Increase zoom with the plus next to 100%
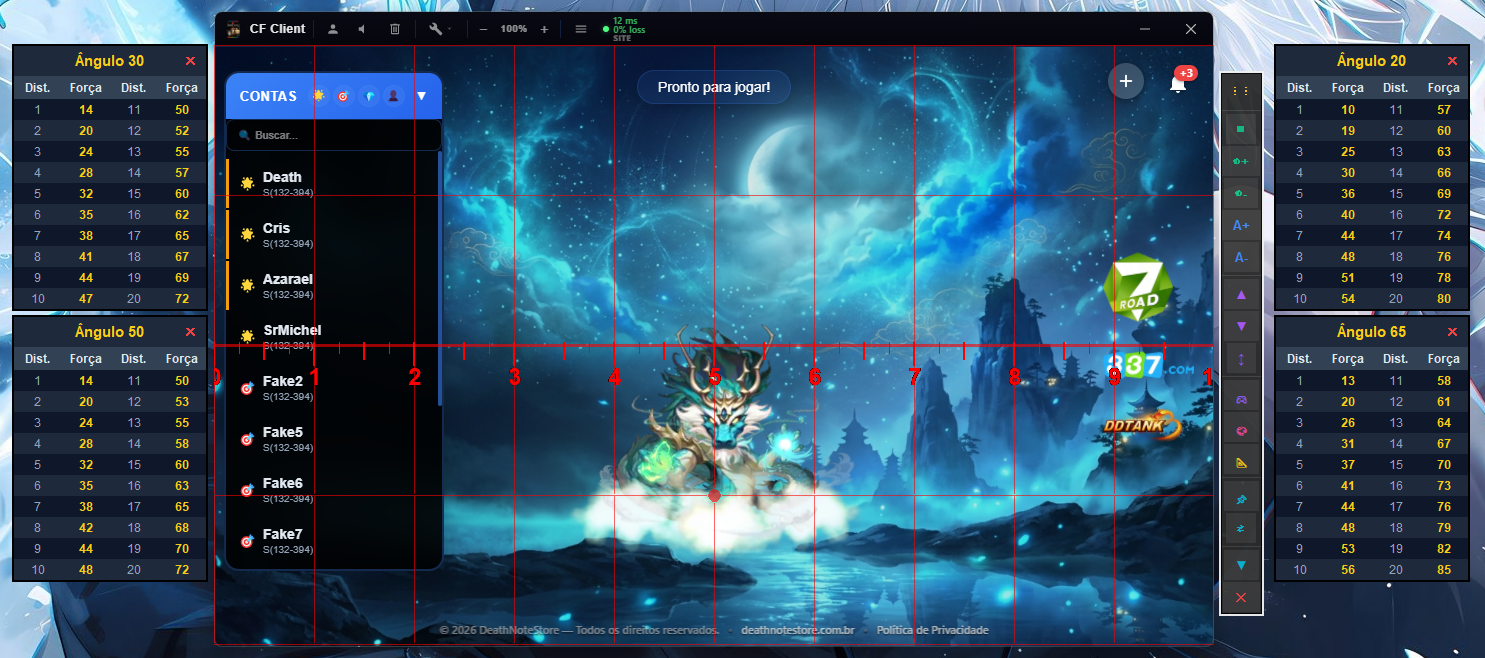 (544, 29)
